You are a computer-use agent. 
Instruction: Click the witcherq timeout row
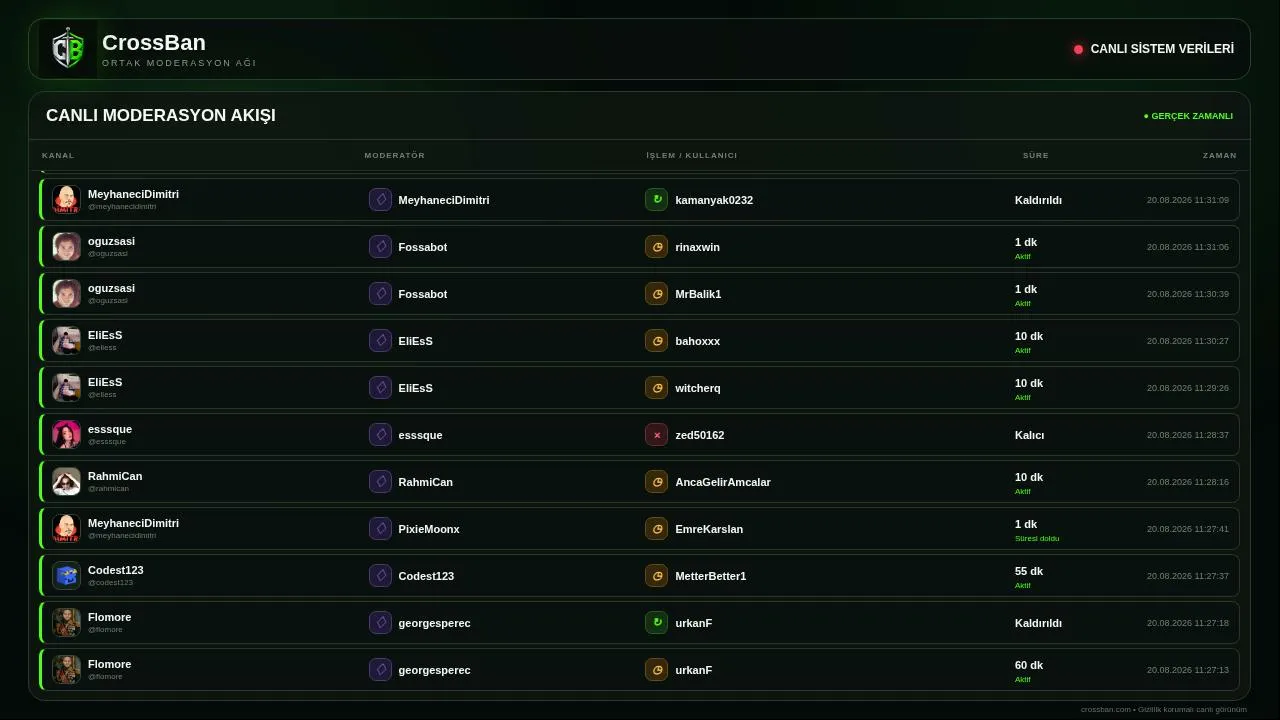(640, 388)
